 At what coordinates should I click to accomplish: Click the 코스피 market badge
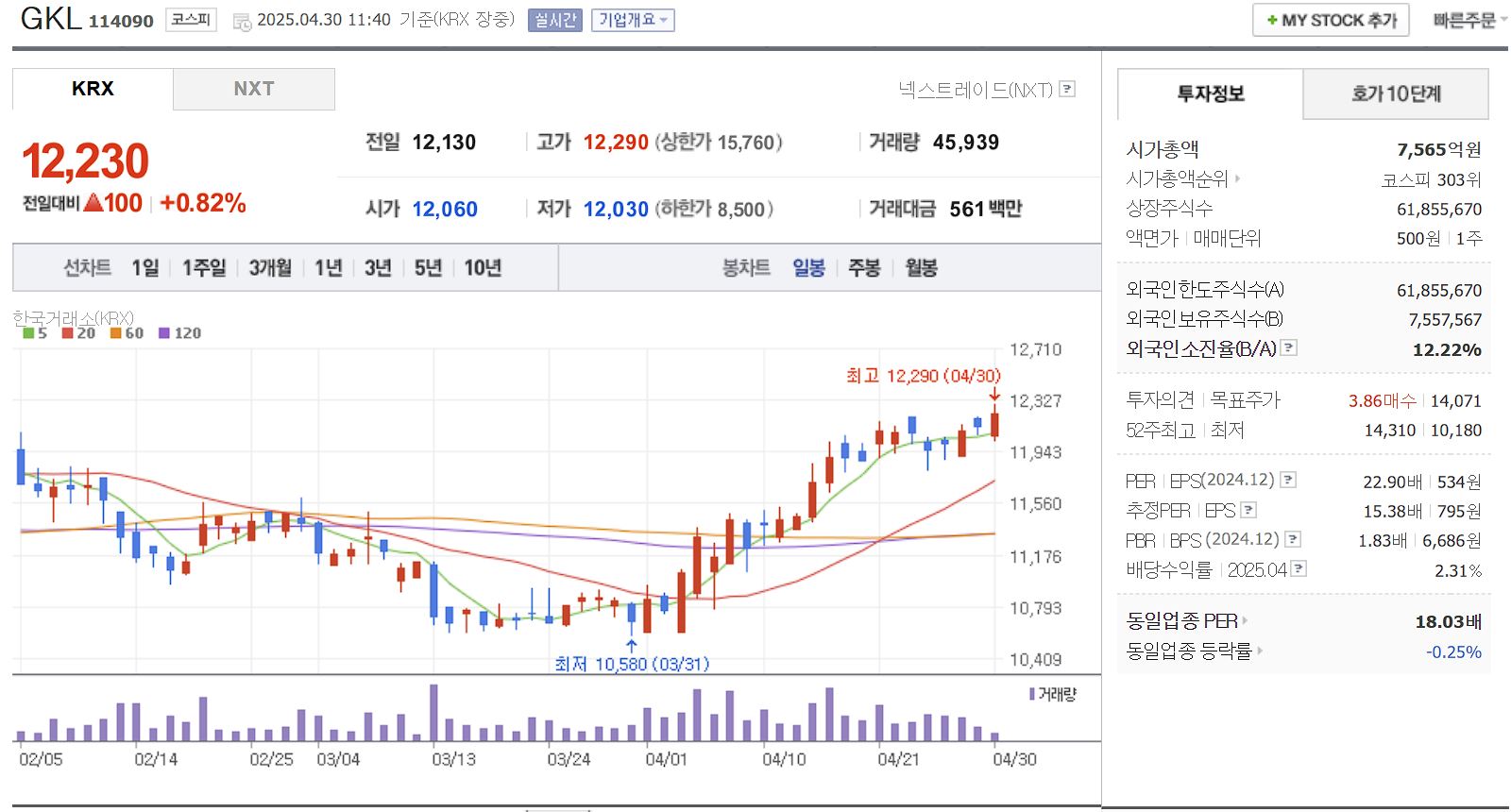[x=191, y=19]
